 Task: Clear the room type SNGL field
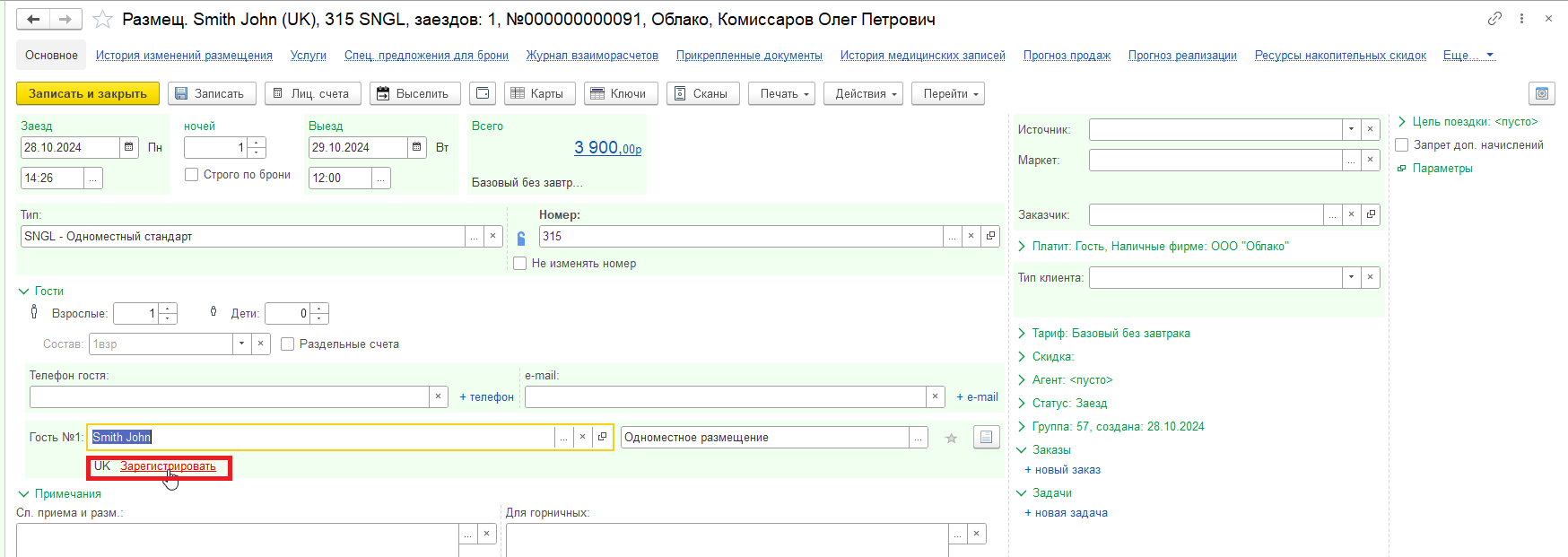492,236
